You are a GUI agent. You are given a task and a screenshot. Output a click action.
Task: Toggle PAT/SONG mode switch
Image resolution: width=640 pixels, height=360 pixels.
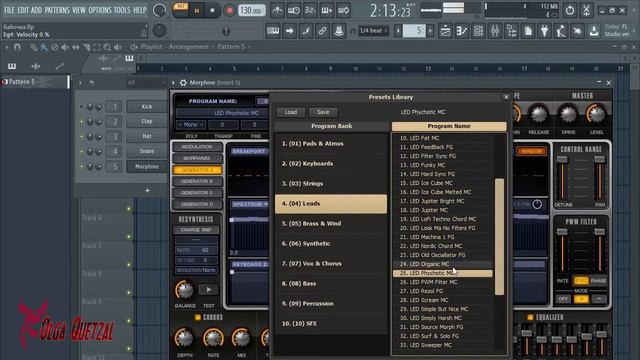[x=181, y=10]
